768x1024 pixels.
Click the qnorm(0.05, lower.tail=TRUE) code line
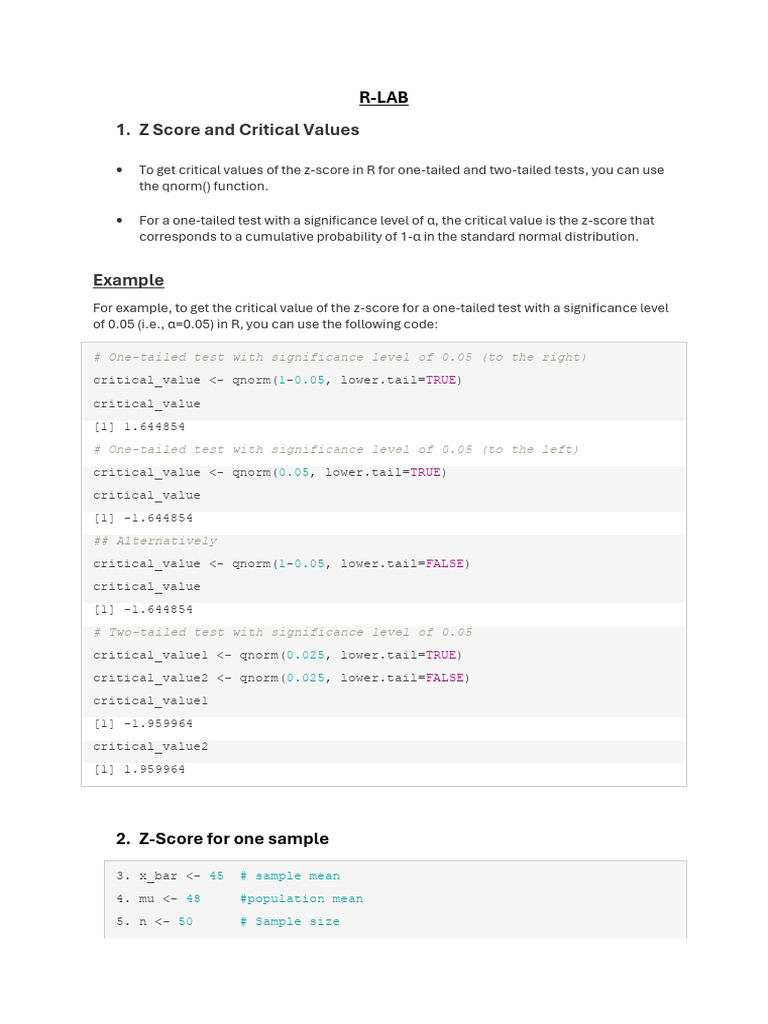270,472
